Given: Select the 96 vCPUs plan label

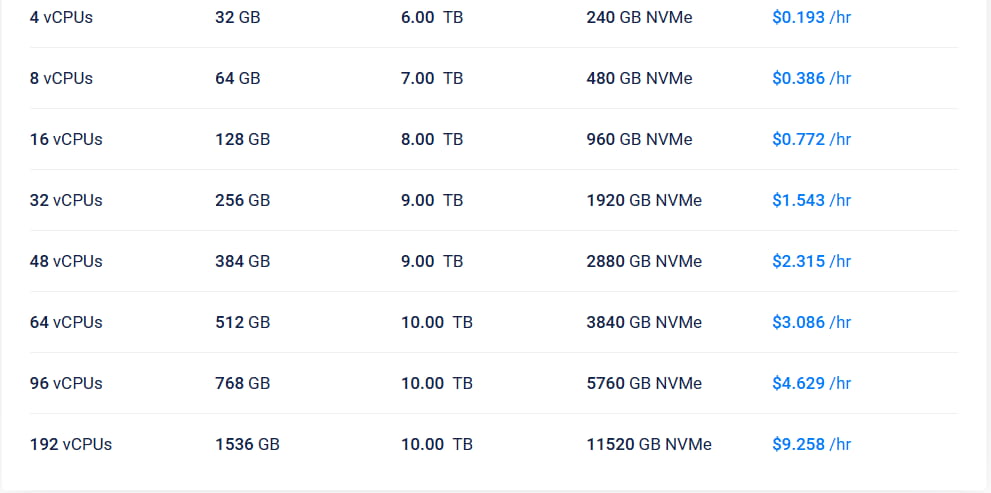Looking at the screenshot, I should 66,383.
